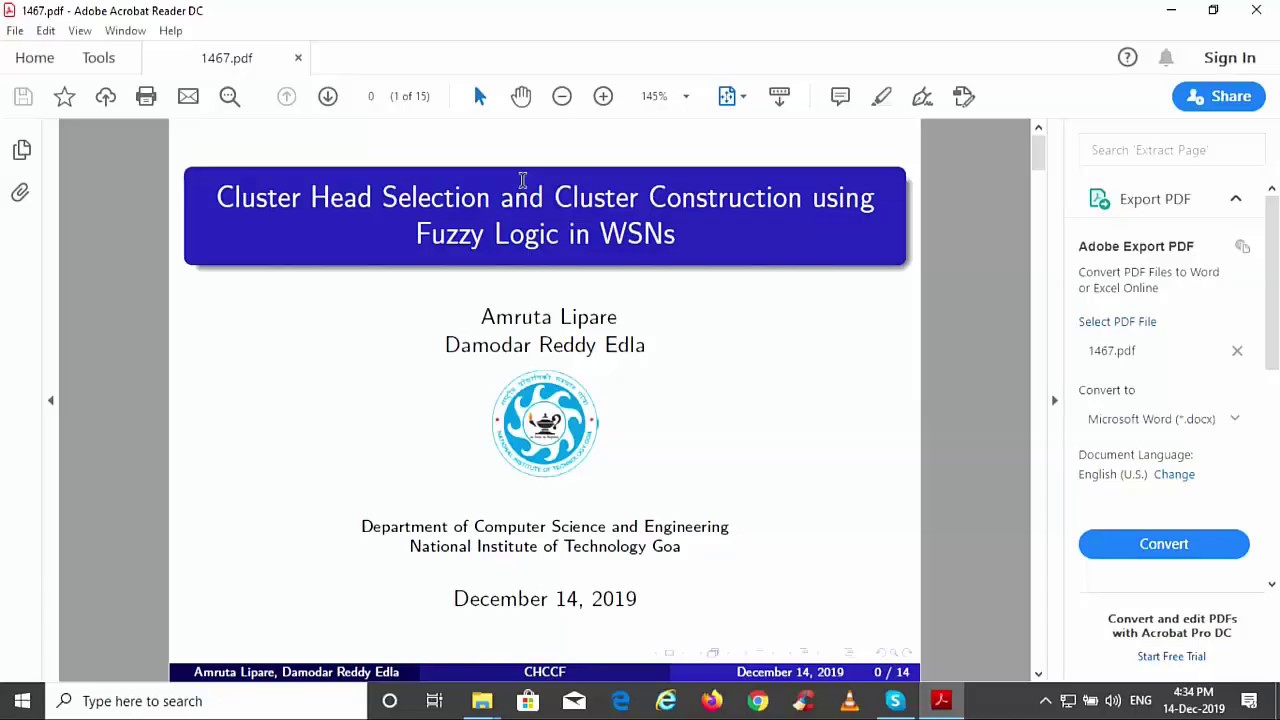
Task: Click the blue Convert button
Action: [1164, 544]
